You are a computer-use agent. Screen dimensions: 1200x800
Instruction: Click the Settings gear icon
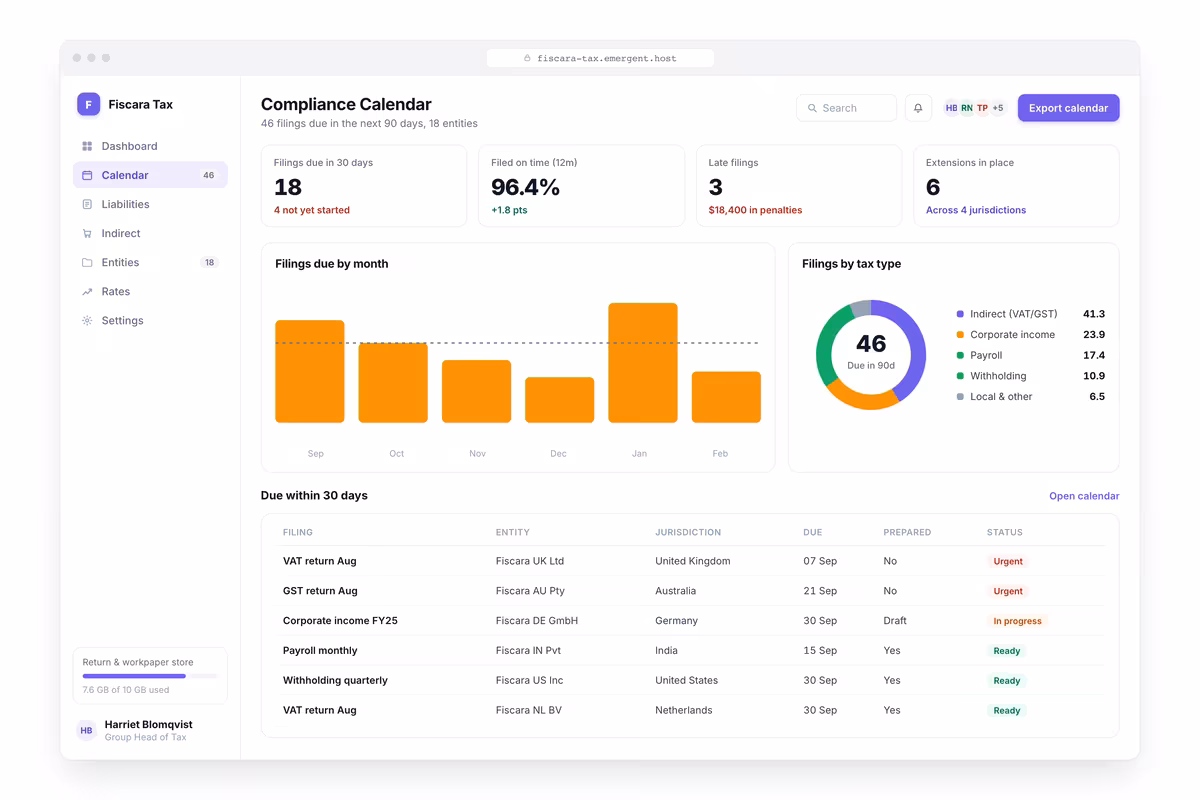point(87,320)
